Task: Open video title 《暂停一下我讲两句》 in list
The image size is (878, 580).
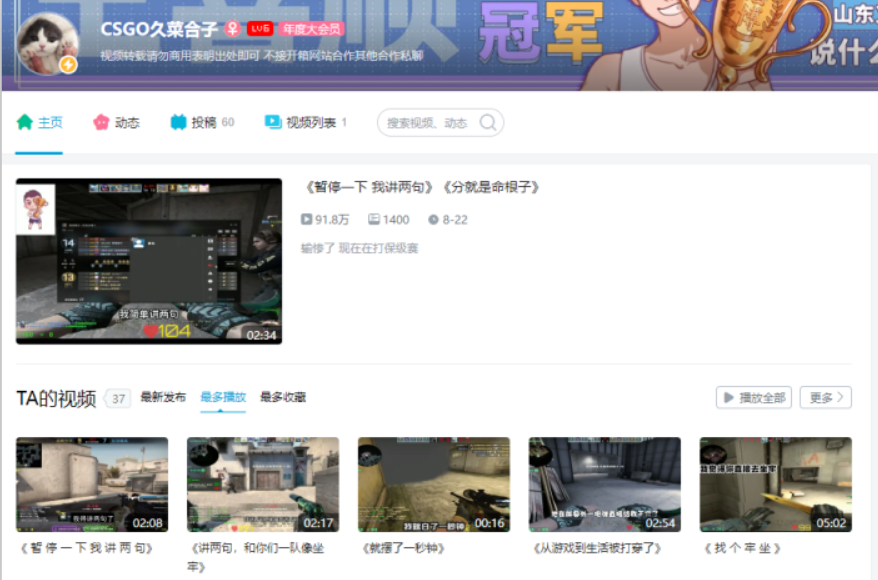Action: [87, 548]
